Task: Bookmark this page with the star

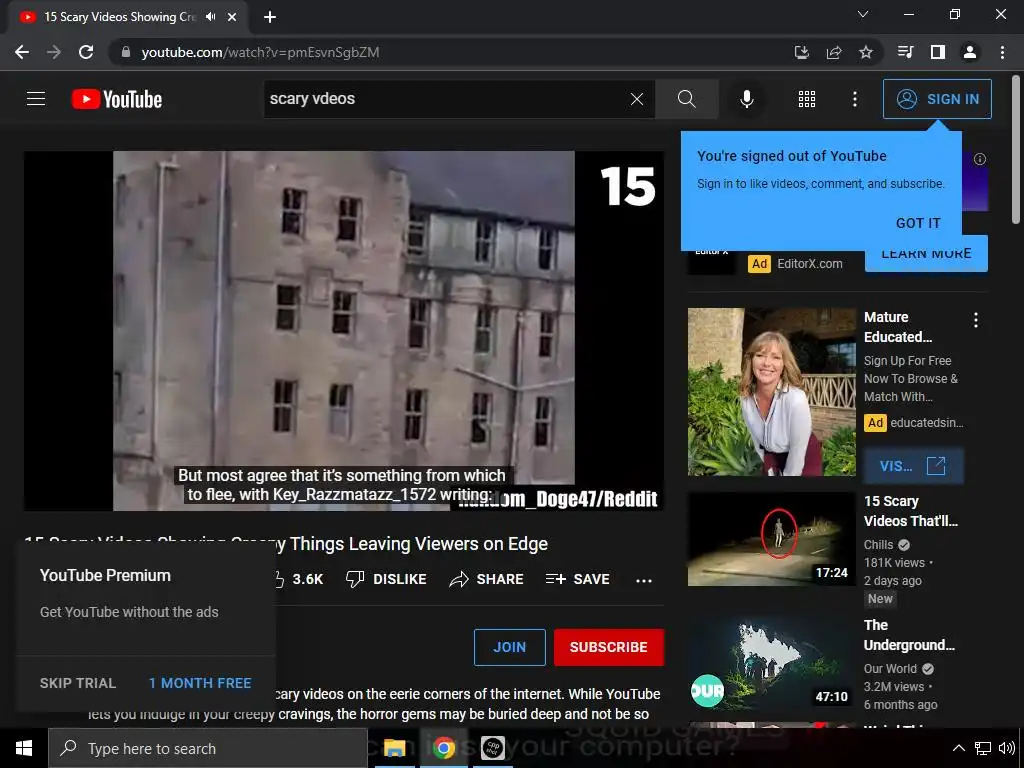Action: pos(866,52)
